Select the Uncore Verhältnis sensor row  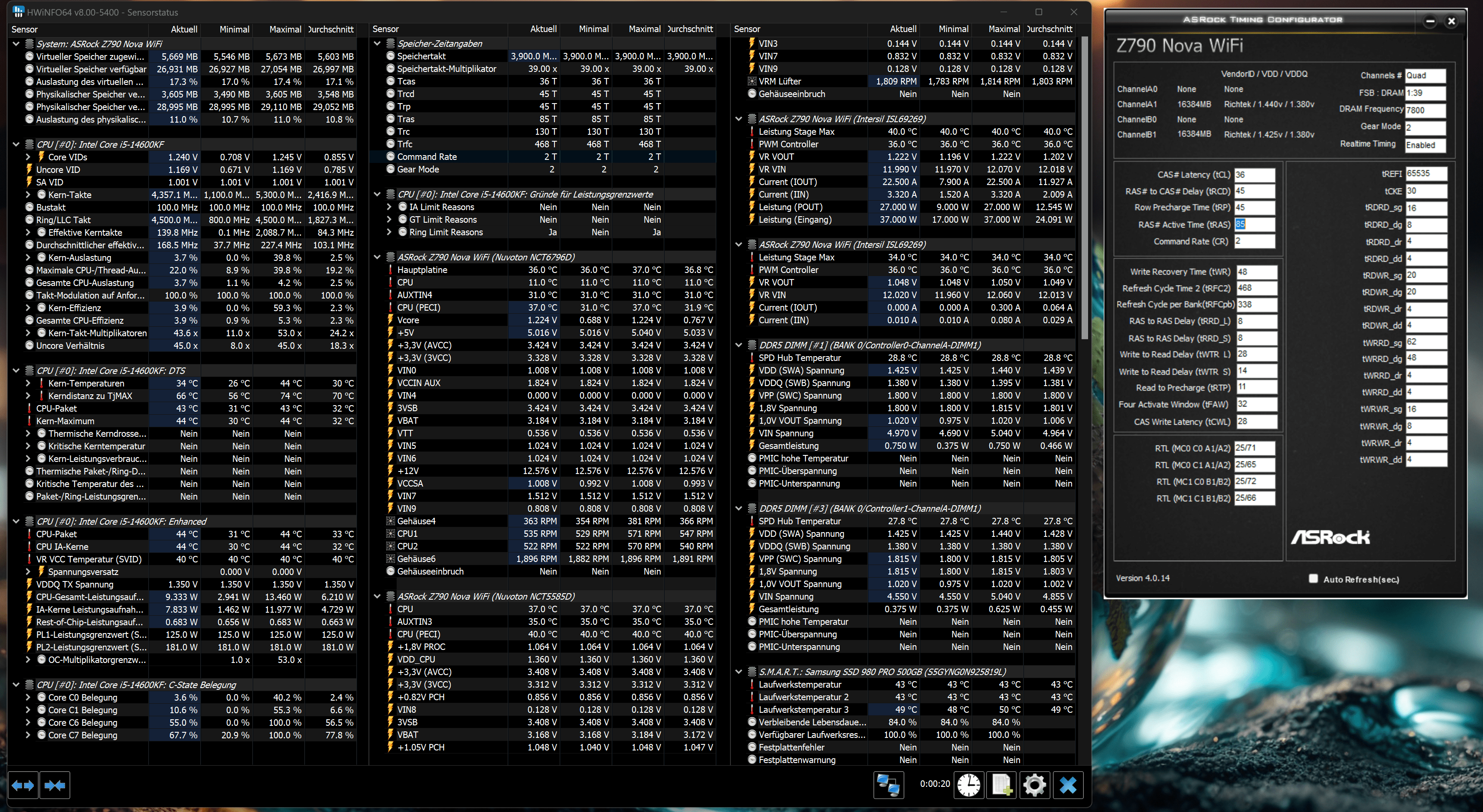pyautogui.click(x=183, y=345)
